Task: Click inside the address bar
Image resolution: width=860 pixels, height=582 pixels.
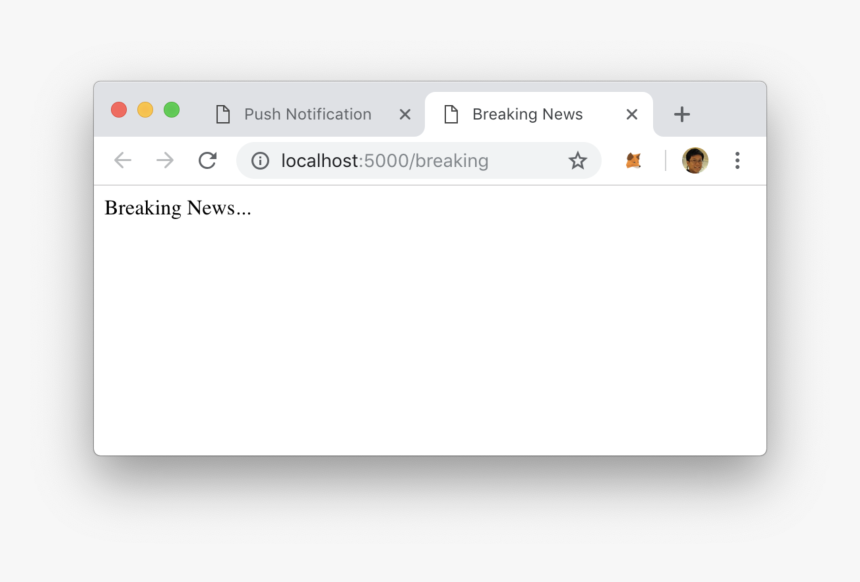Action: [x=420, y=160]
